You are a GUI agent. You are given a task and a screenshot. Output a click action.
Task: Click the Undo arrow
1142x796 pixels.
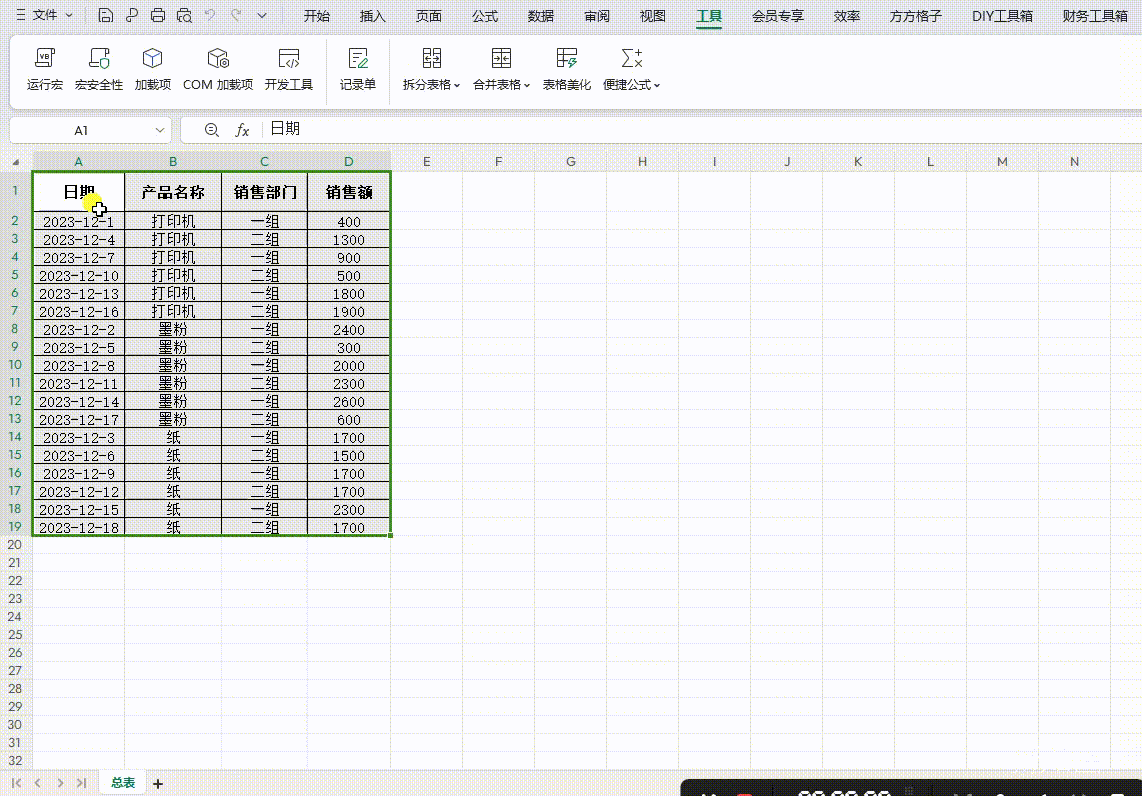pos(210,15)
